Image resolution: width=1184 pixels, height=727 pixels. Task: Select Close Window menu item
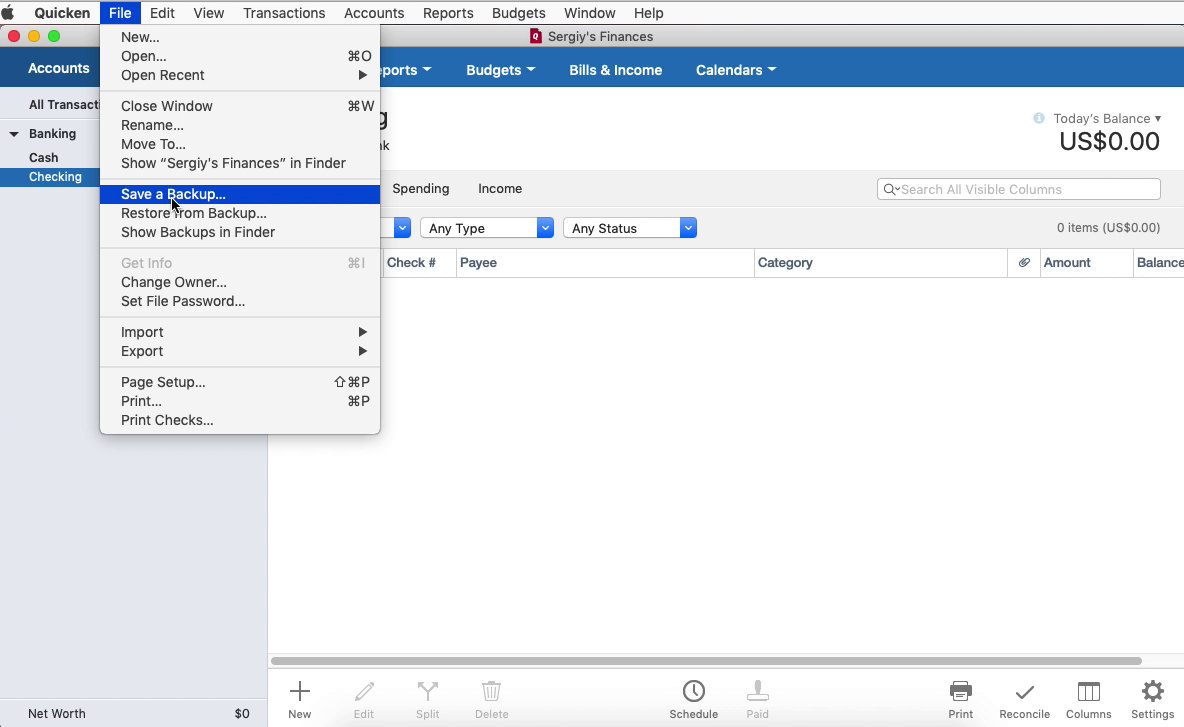point(240,106)
